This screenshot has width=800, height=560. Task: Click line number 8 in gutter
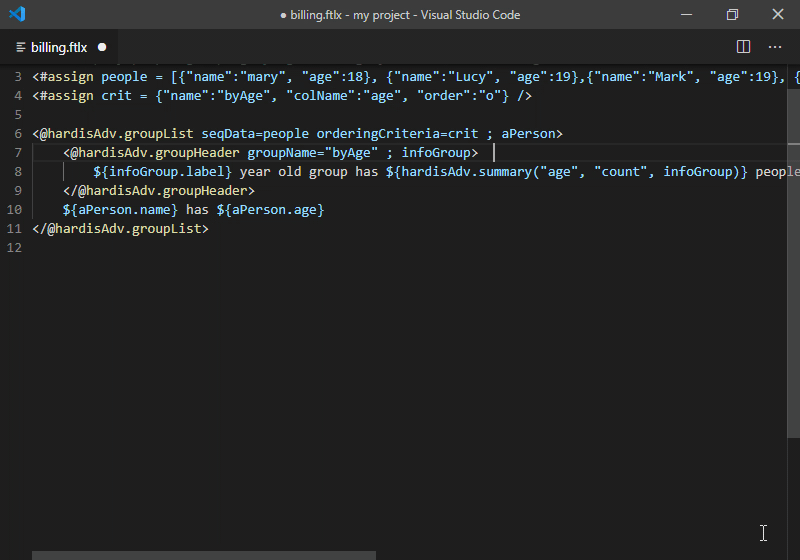pyautogui.click(x=18, y=172)
